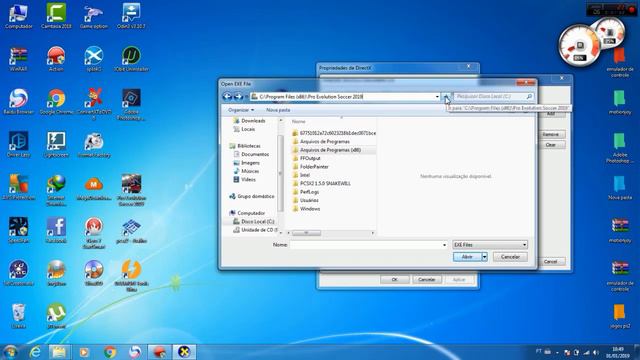Select Imagens library
The height and width of the screenshot is (360, 640).
click(246, 163)
